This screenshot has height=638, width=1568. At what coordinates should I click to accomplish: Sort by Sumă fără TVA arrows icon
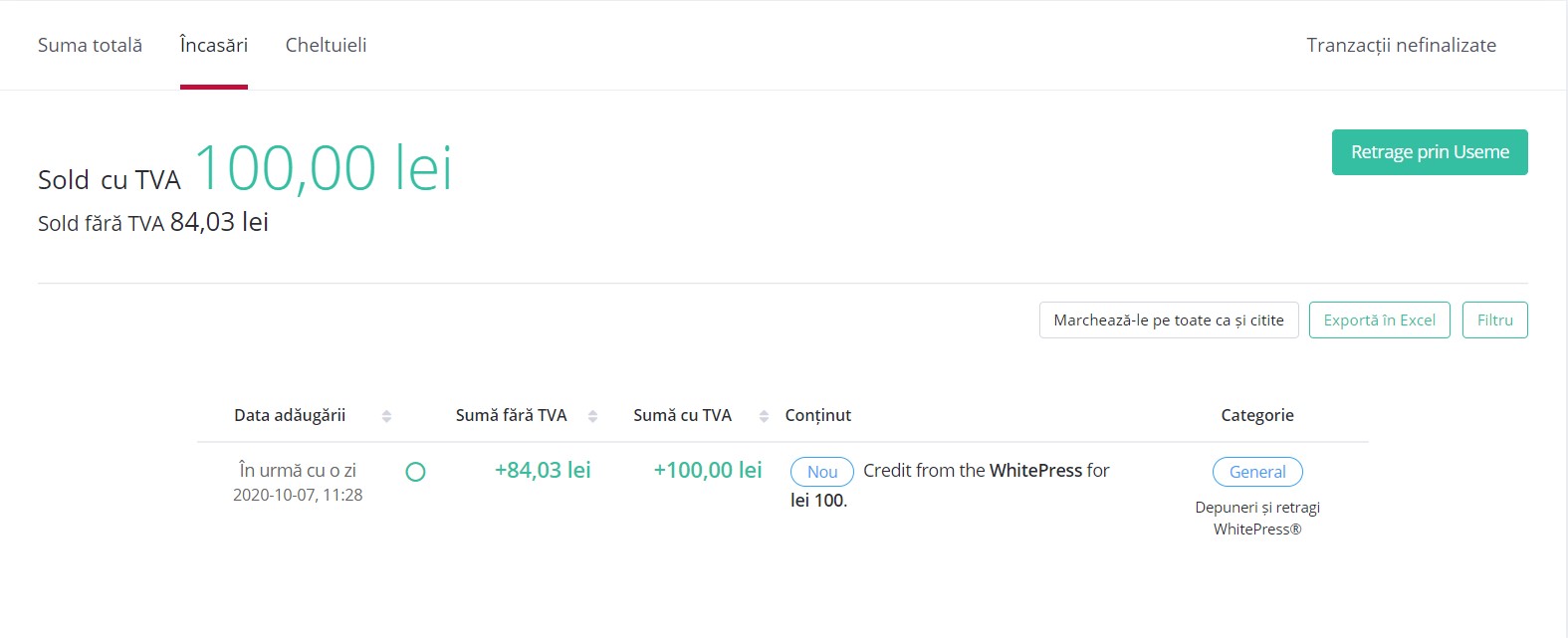pos(592,416)
